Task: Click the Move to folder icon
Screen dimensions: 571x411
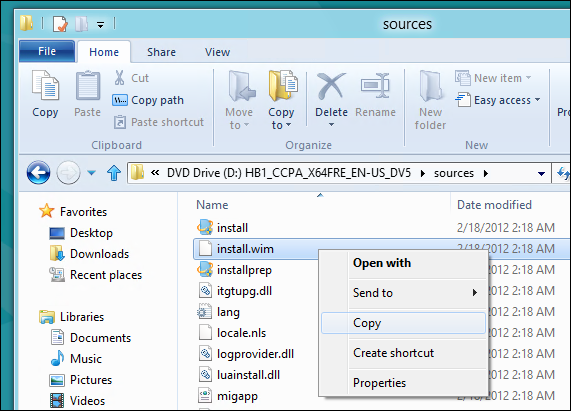Action: click(x=242, y=86)
